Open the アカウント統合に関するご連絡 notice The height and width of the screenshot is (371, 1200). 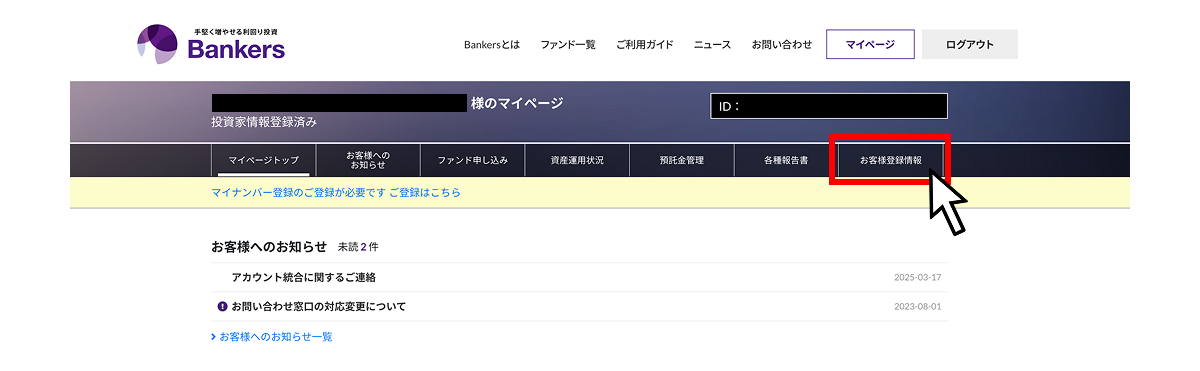click(x=304, y=277)
